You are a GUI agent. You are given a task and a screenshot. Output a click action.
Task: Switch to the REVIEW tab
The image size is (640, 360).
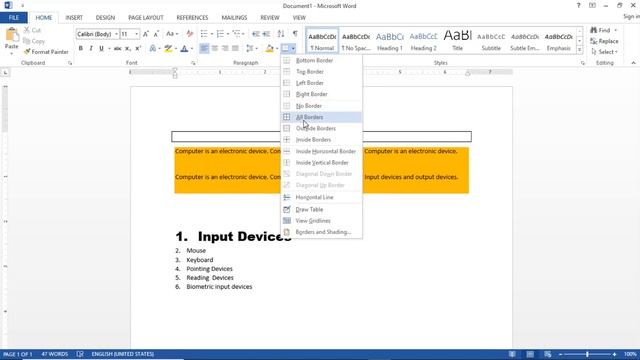point(270,18)
